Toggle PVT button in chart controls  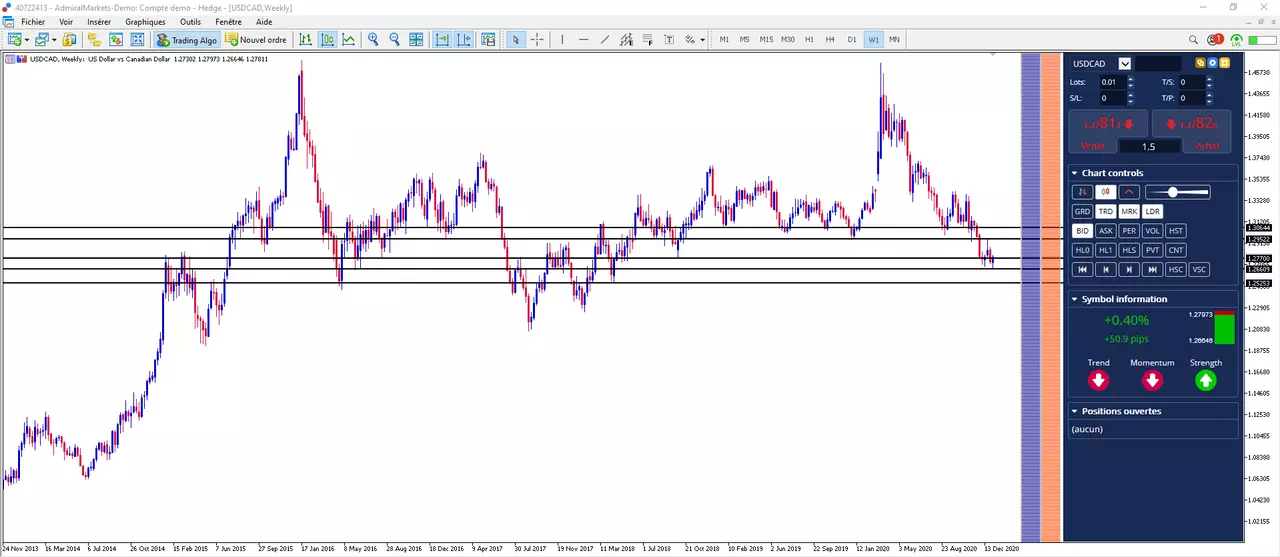1153,250
